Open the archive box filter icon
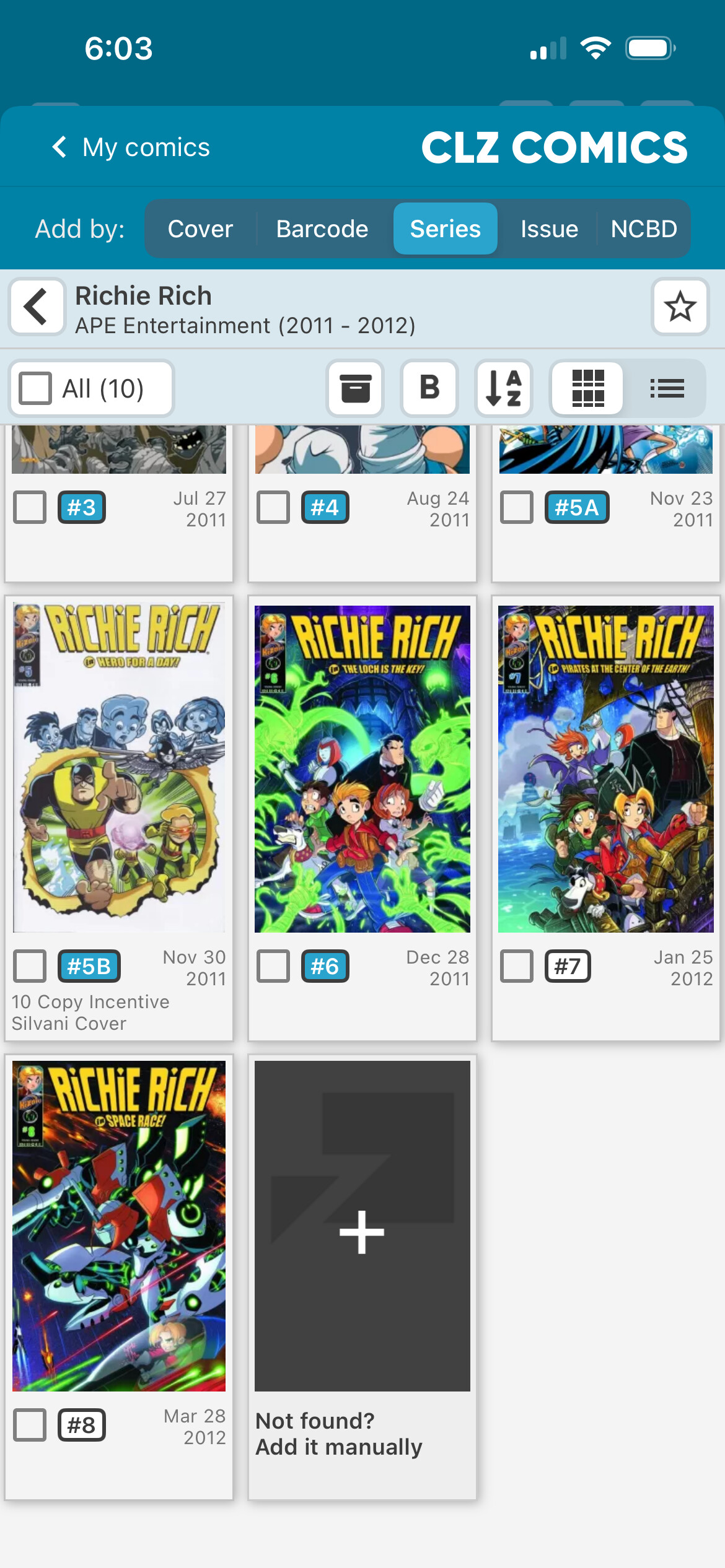This screenshot has height=1568, width=725. coord(355,388)
